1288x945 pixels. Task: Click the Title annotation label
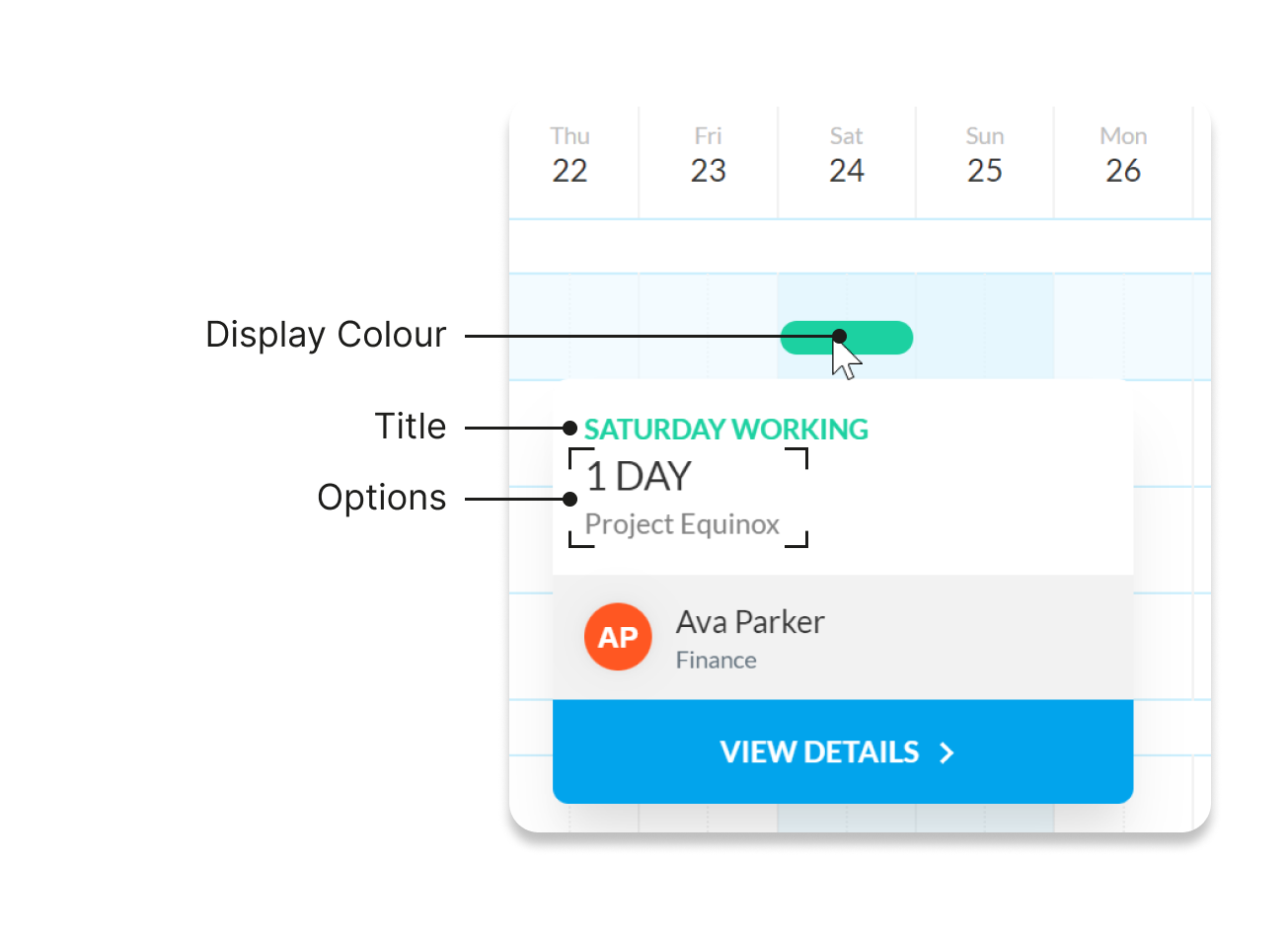click(x=411, y=427)
